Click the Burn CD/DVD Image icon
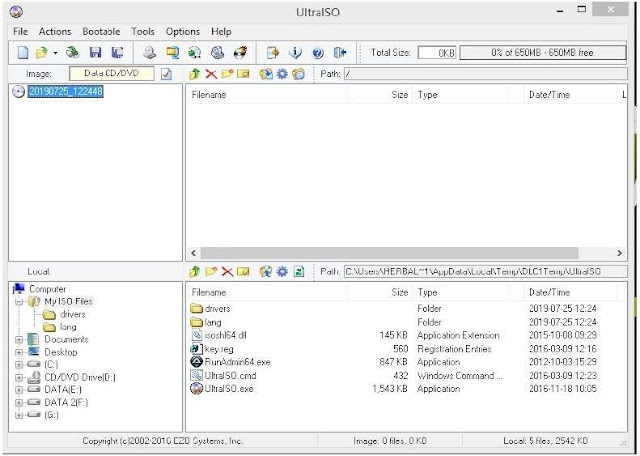The width and height of the screenshot is (640, 456). [x=240, y=52]
